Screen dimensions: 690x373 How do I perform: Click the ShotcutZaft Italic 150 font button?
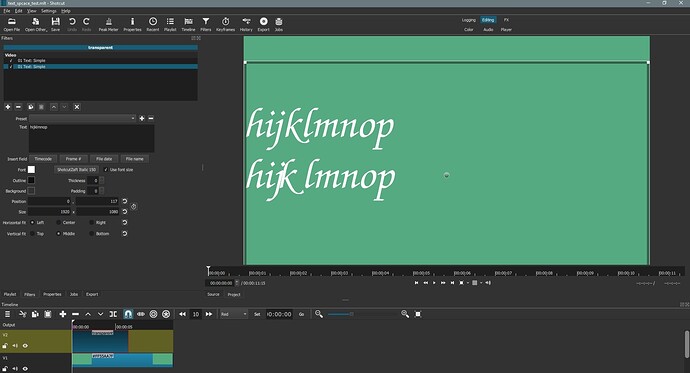[x=77, y=170]
